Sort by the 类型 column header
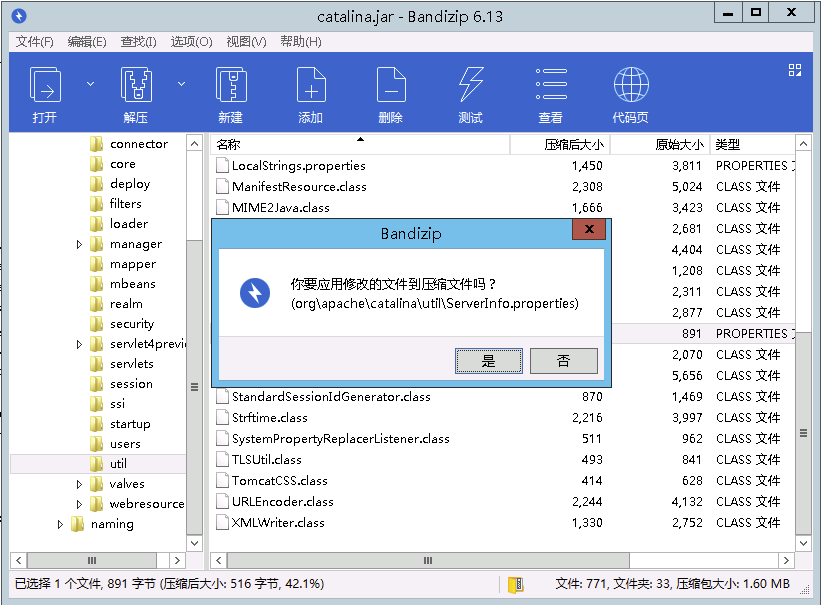 (753, 144)
